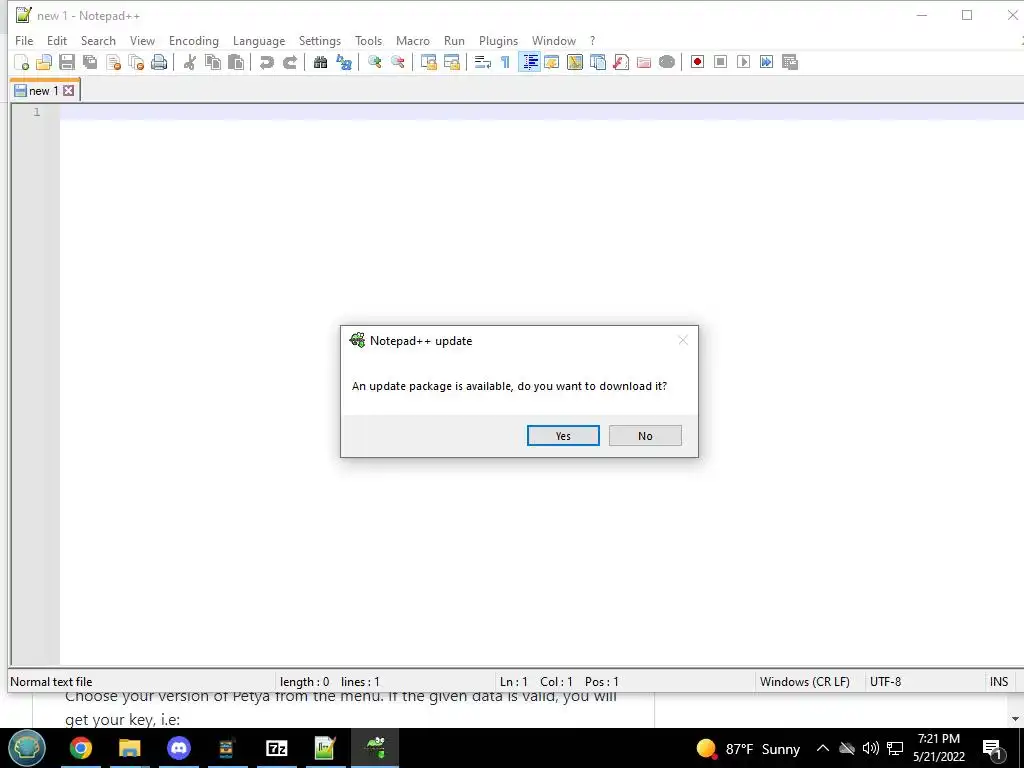Click the Save toolbar icon
The image size is (1024, 768).
(67, 62)
